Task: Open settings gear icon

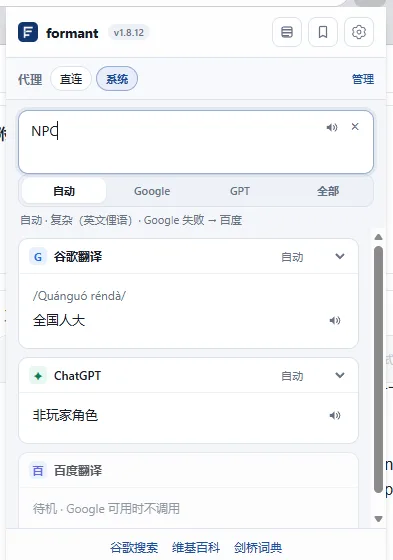Action: pyautogui.click(x=359, y=32)
